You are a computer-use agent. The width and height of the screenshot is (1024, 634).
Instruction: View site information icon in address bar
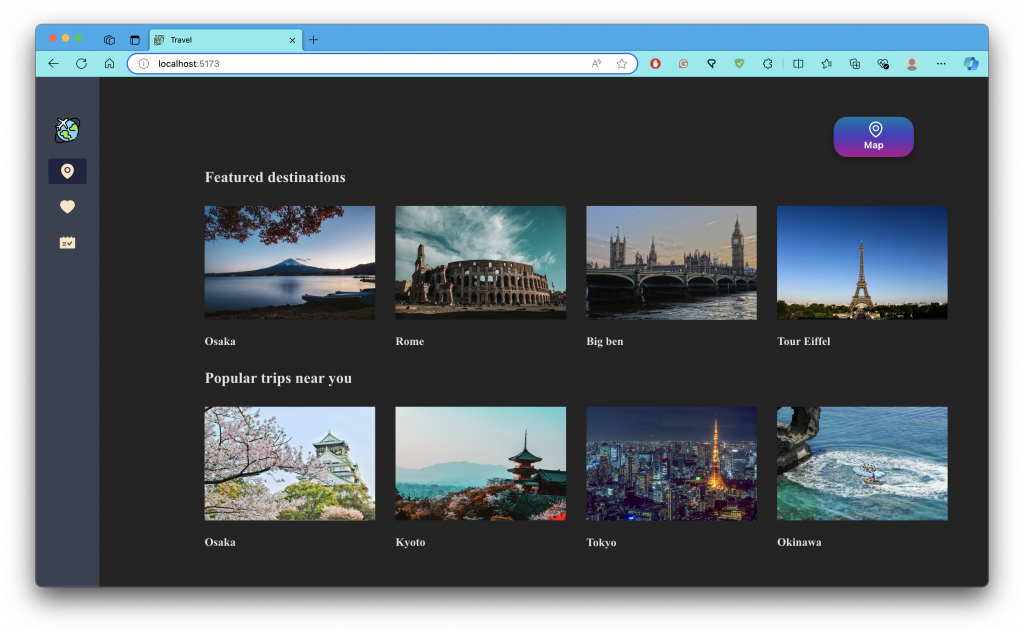[144, 63]
